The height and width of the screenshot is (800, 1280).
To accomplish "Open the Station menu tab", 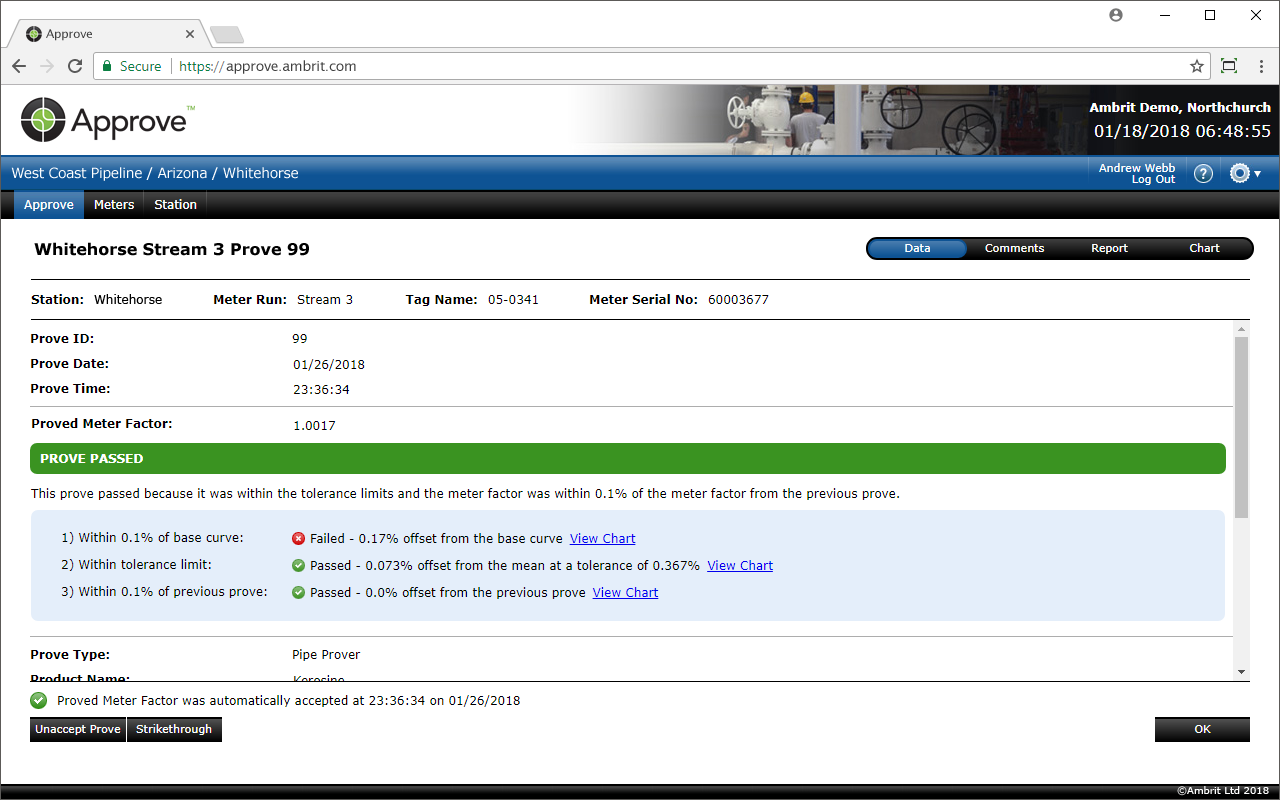I will click(175, 204).
